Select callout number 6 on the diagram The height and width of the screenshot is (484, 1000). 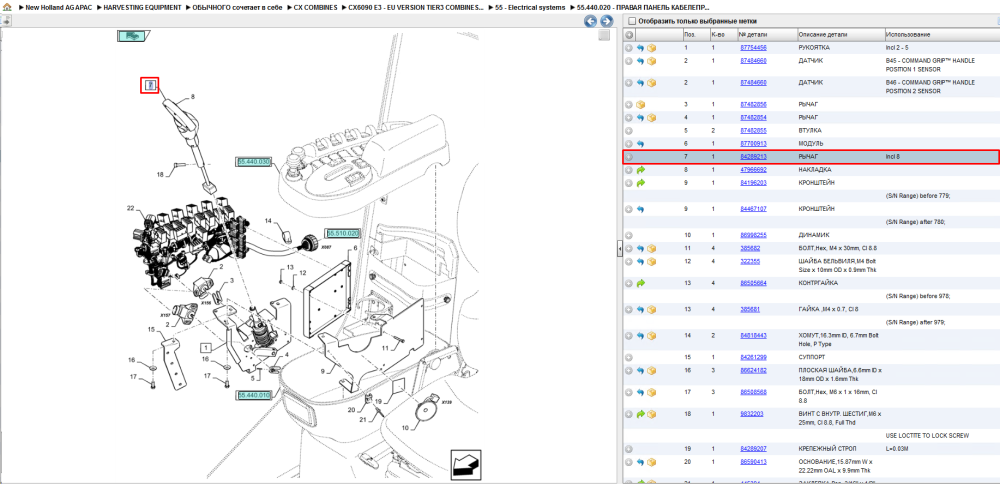coord(355,248)
